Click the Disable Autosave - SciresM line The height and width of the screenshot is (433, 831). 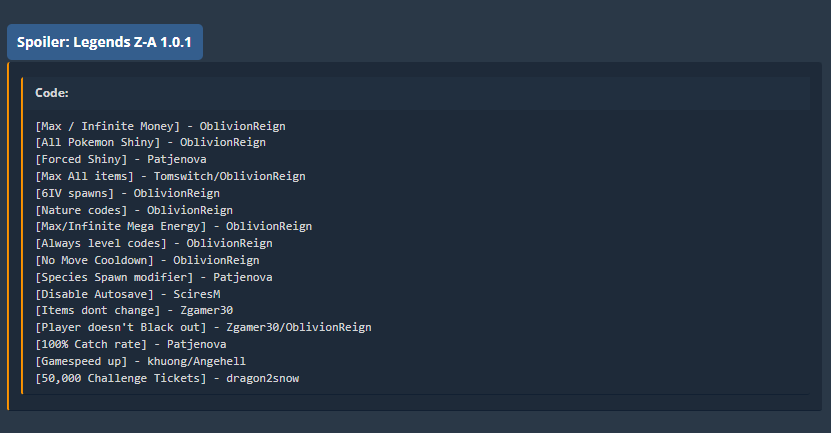click(x=128, y=294)
